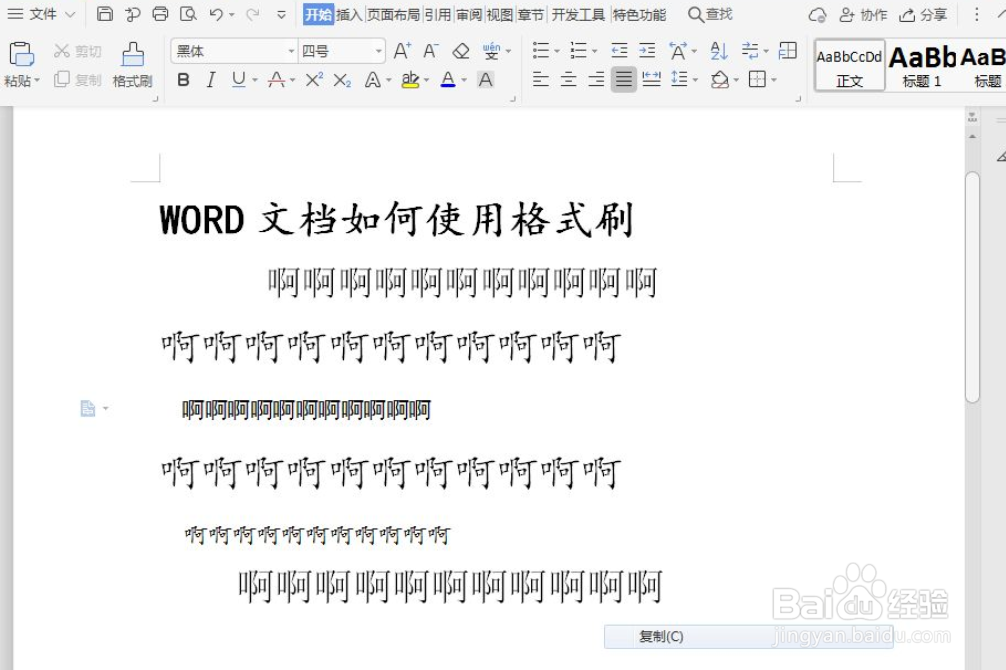Apply superscript formatting
The image size is (1006, 670).
point(315,79)
